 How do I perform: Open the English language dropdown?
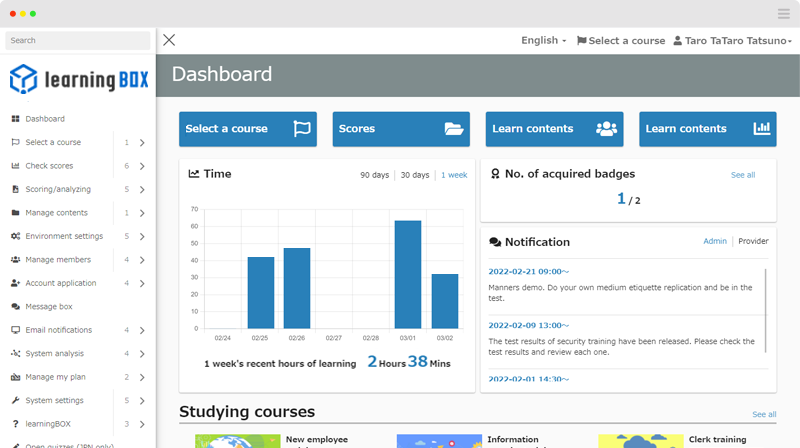(543, 41)
